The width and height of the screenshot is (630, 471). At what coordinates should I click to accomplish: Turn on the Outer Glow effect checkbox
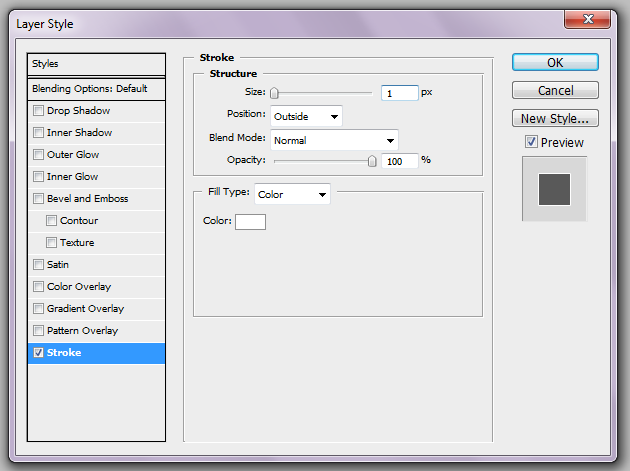39,155
